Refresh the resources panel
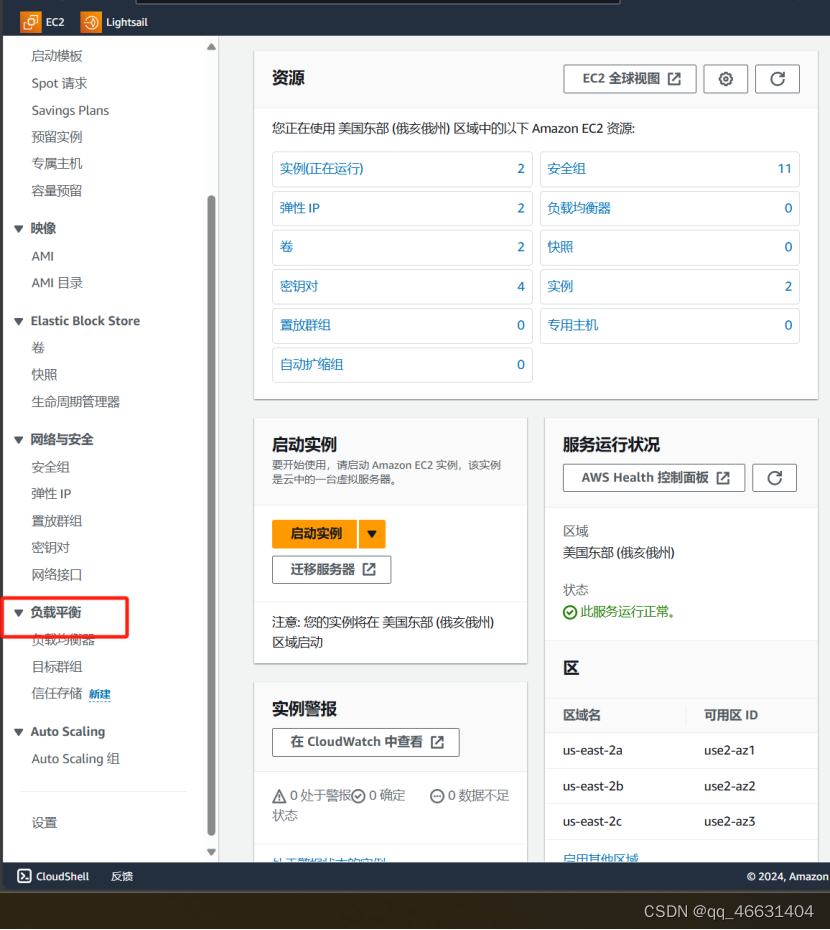 coord(777,79)
